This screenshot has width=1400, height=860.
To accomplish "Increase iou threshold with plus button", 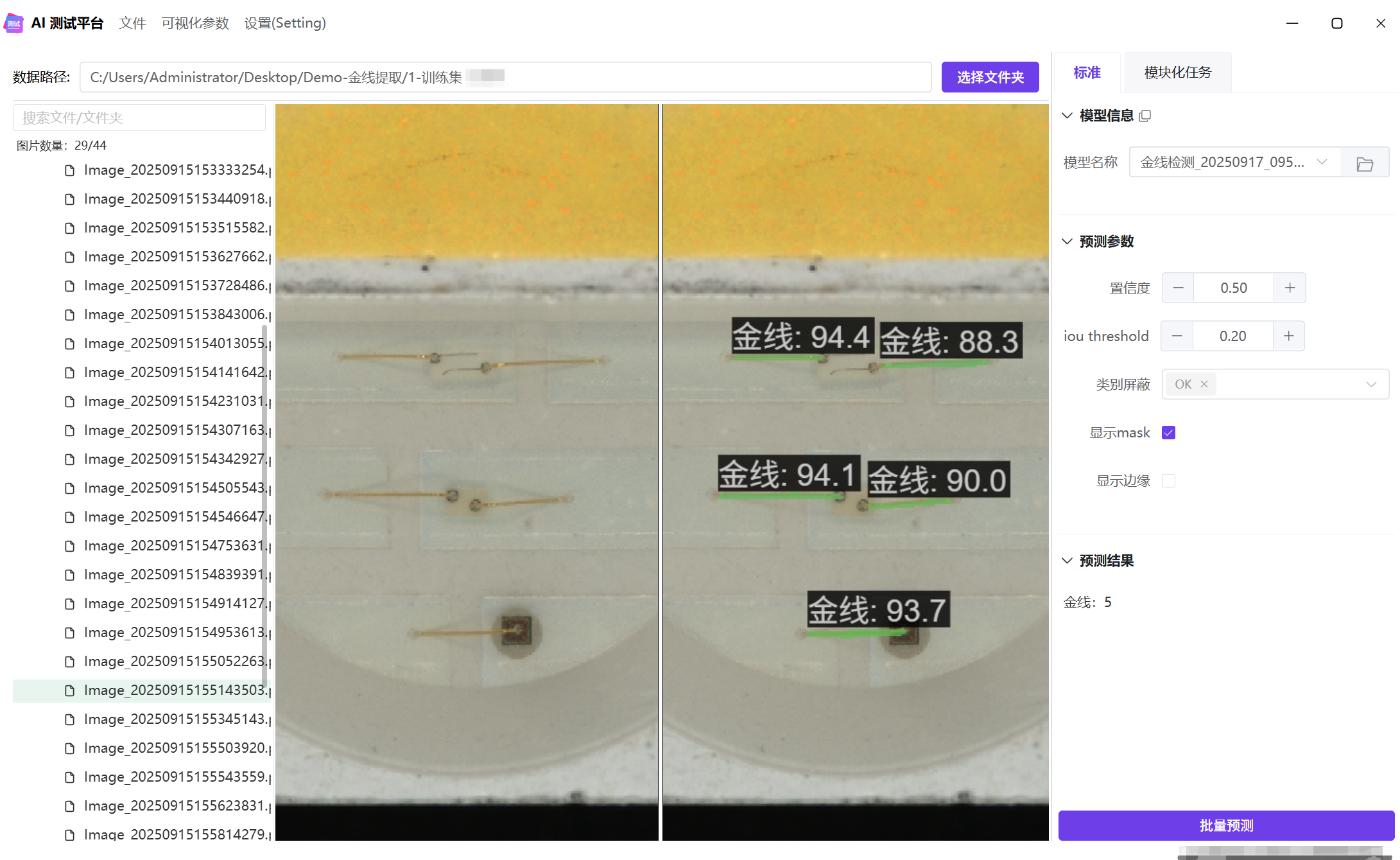I will pos(1288,336).
